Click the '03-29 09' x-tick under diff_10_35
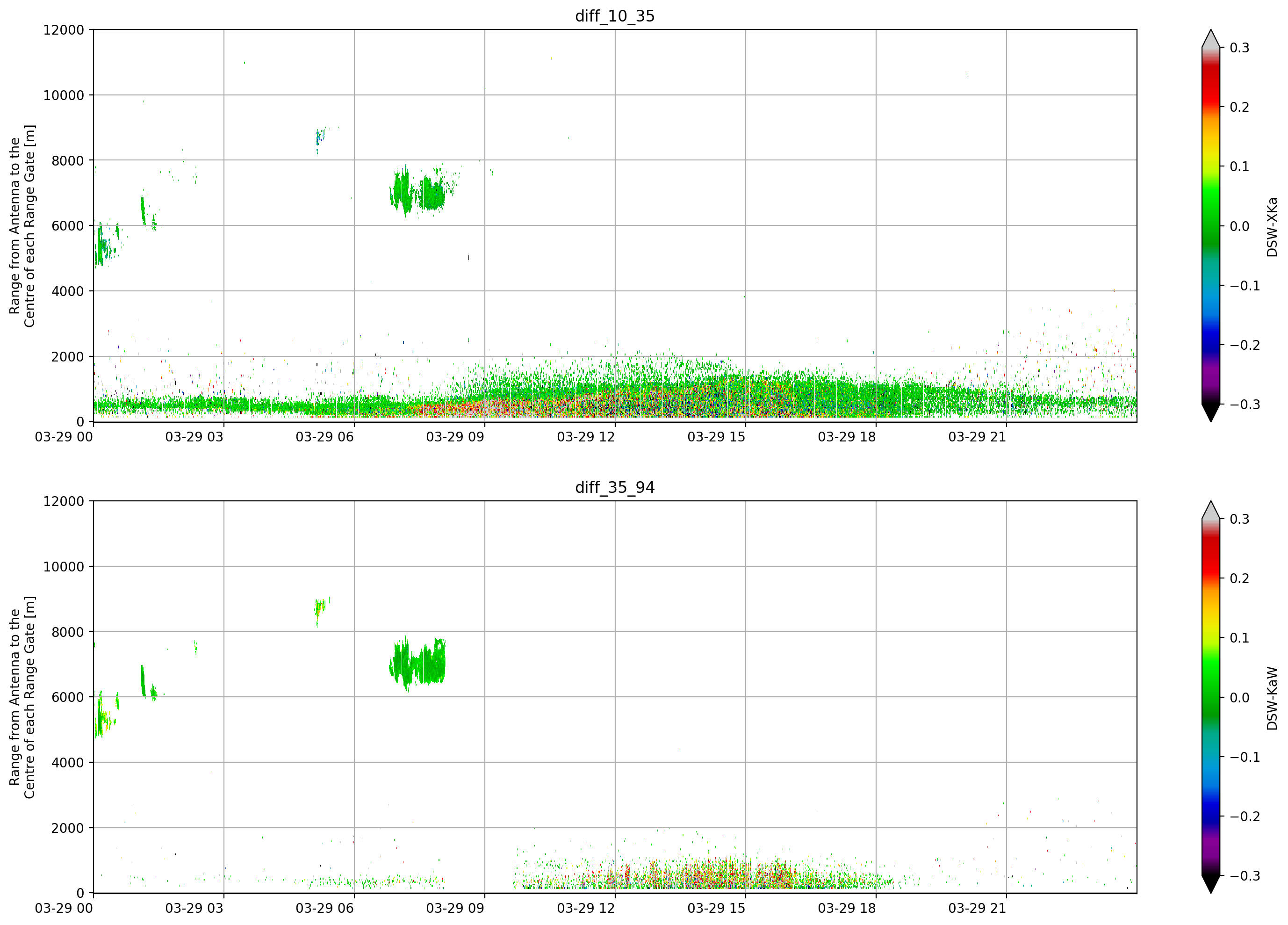 [455, 437]
